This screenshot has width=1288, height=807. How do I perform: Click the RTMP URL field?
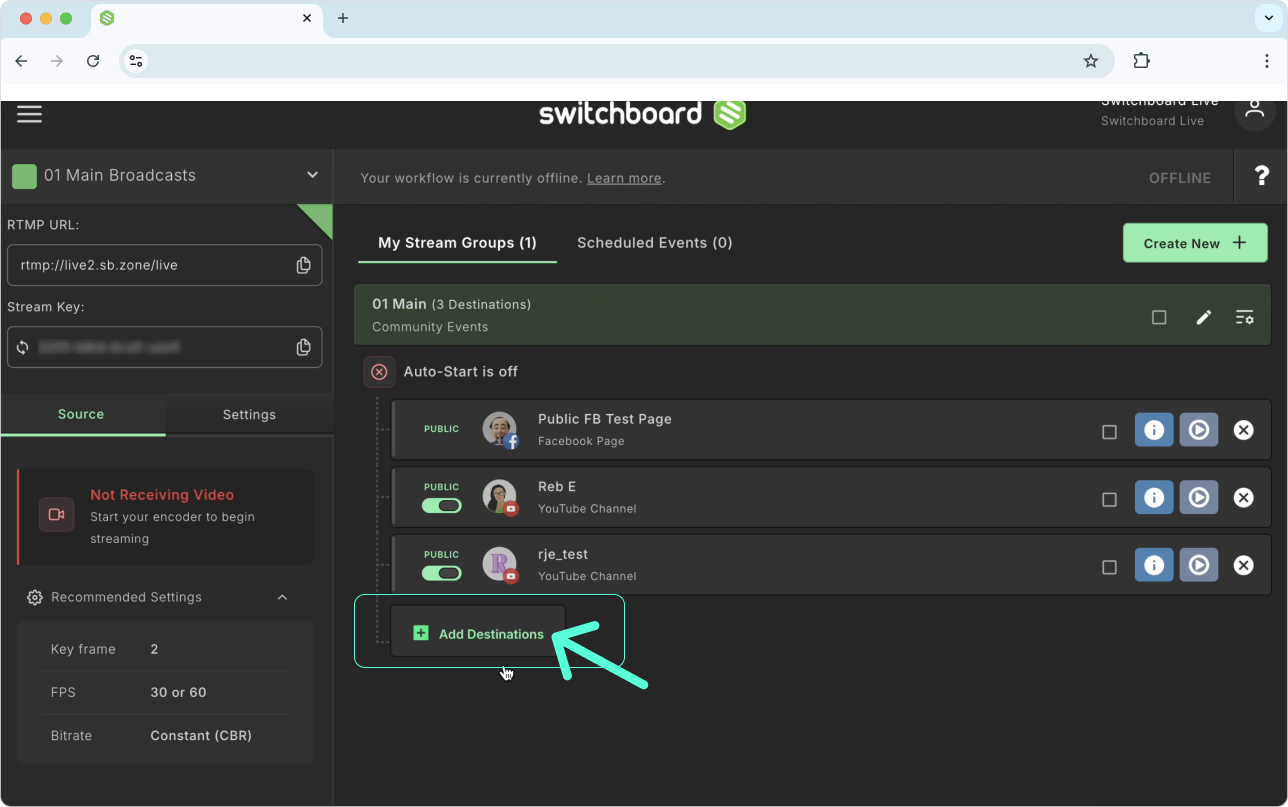pos(165,265)
